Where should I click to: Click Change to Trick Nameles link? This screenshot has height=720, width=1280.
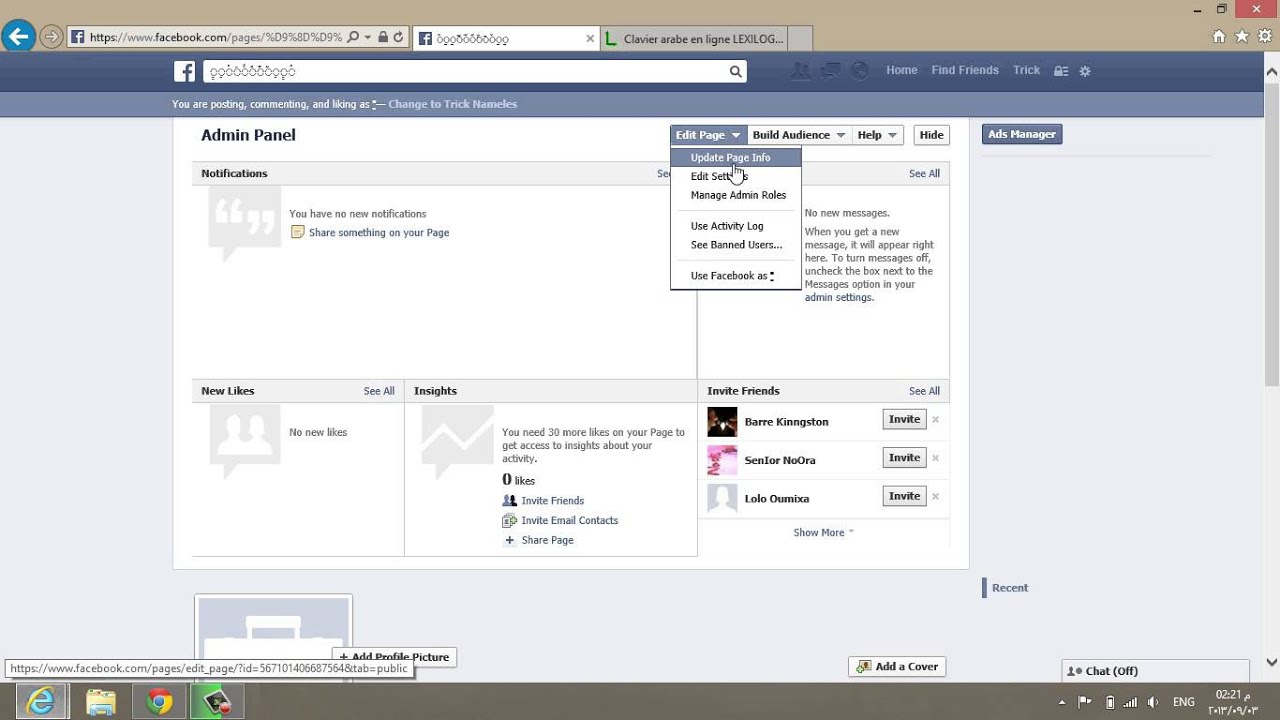click(x=452, y=104)
